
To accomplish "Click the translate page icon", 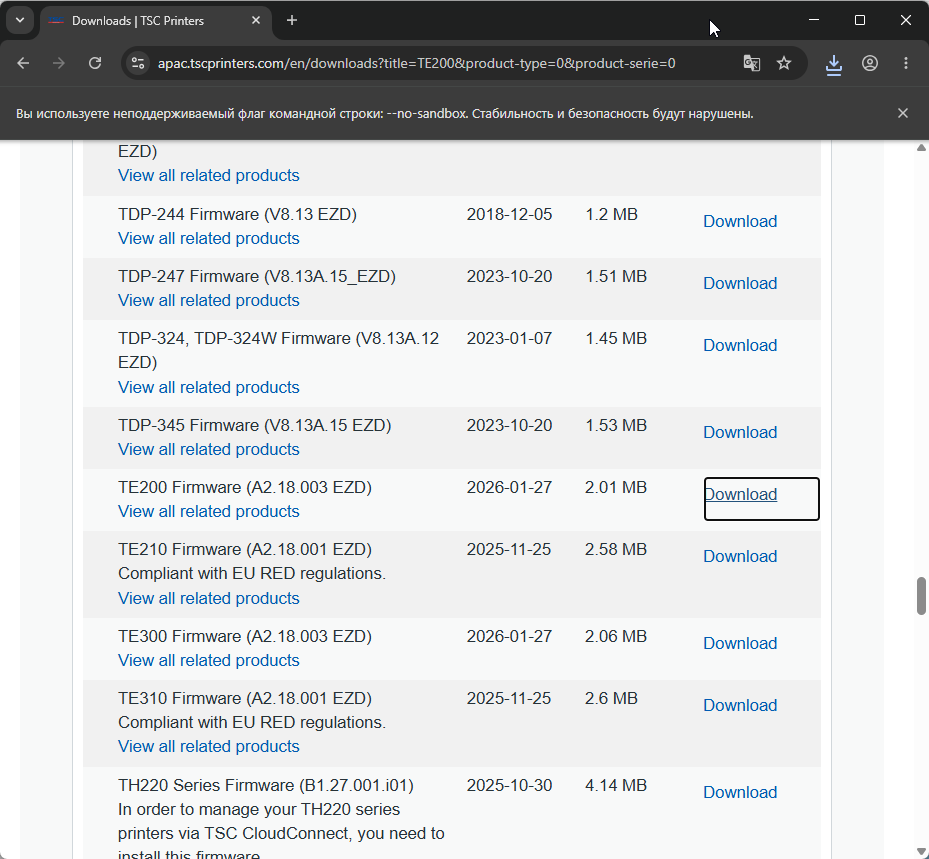I will click(x=752, y=63).
